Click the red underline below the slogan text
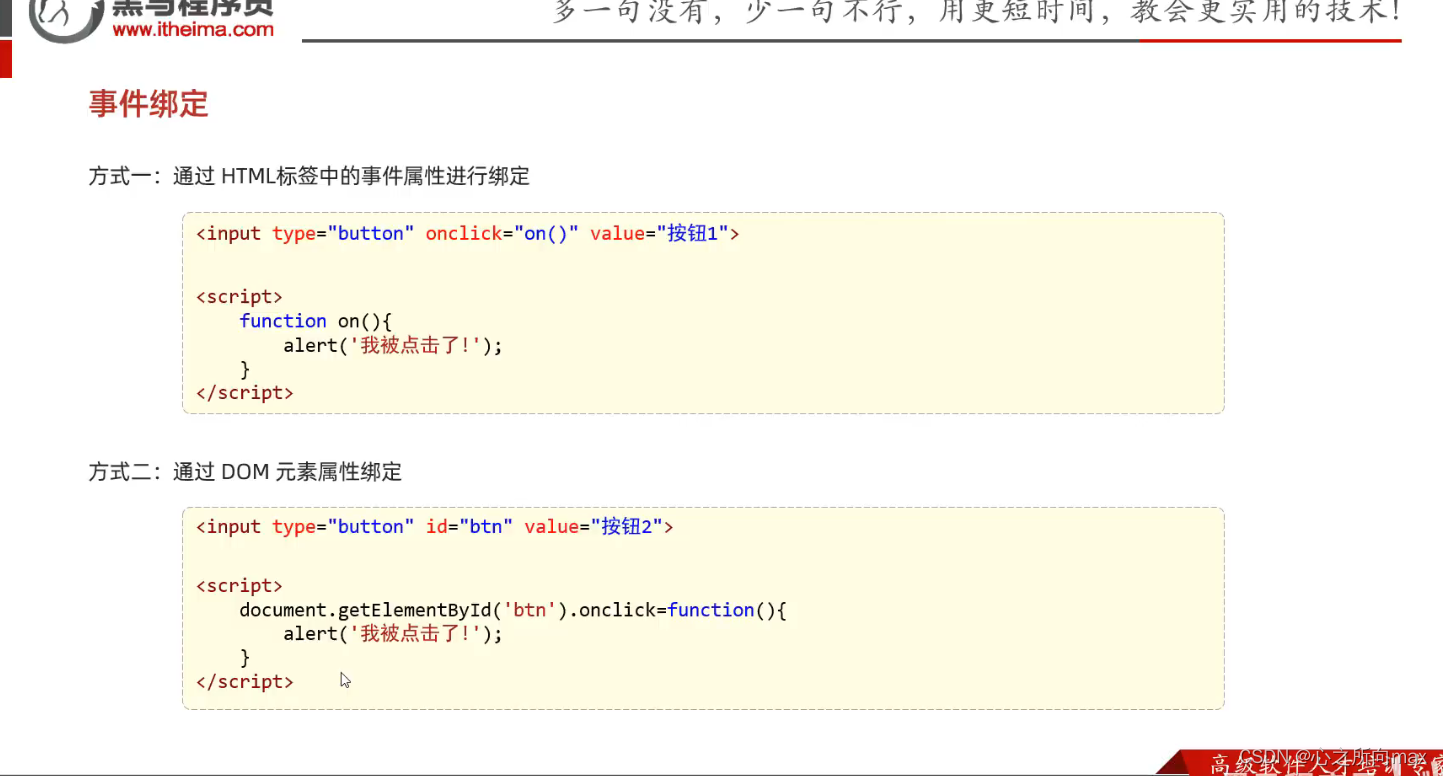This screenshot has height=776, width=1443. 1270,41
